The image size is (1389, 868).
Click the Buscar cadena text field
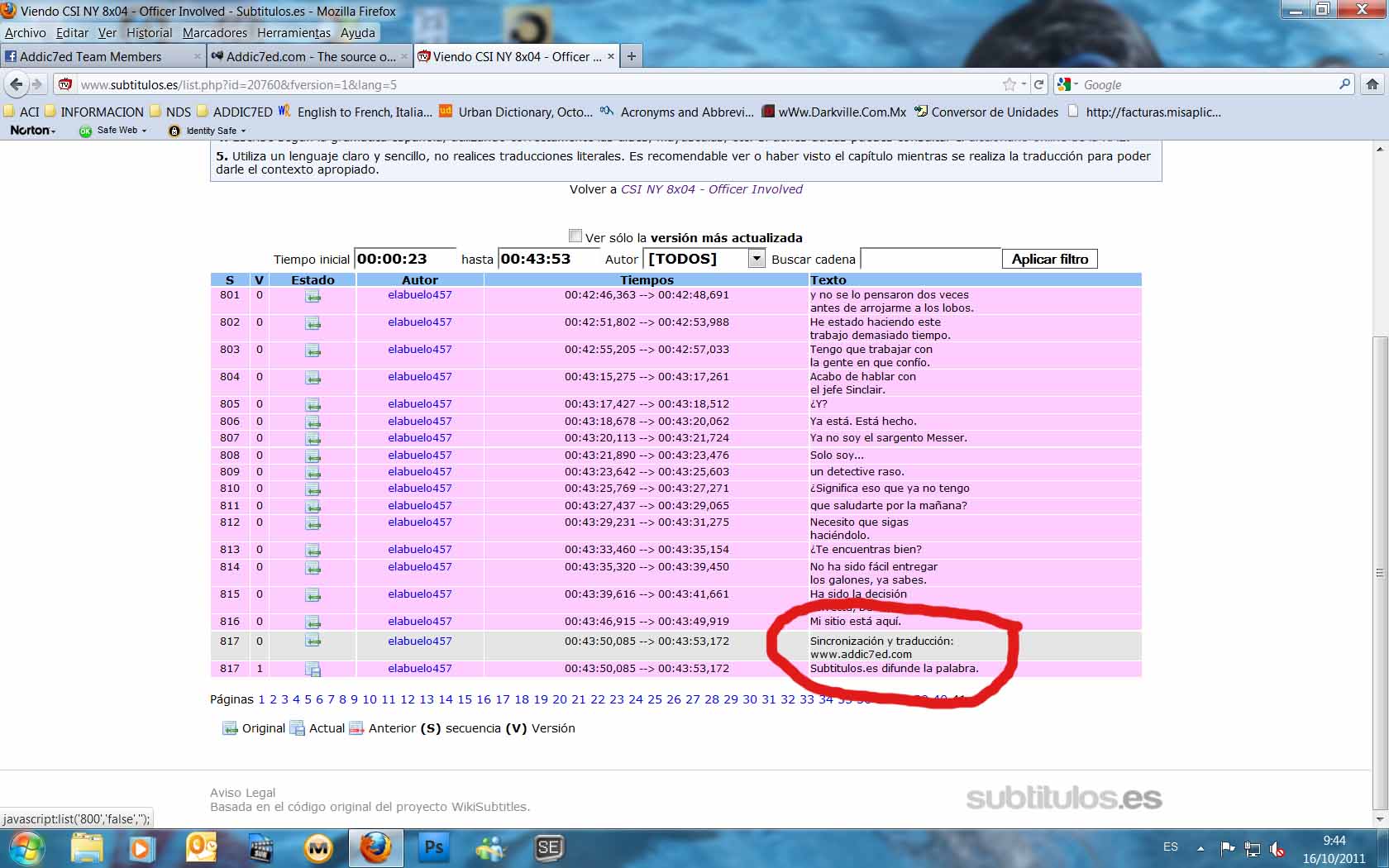931,259
